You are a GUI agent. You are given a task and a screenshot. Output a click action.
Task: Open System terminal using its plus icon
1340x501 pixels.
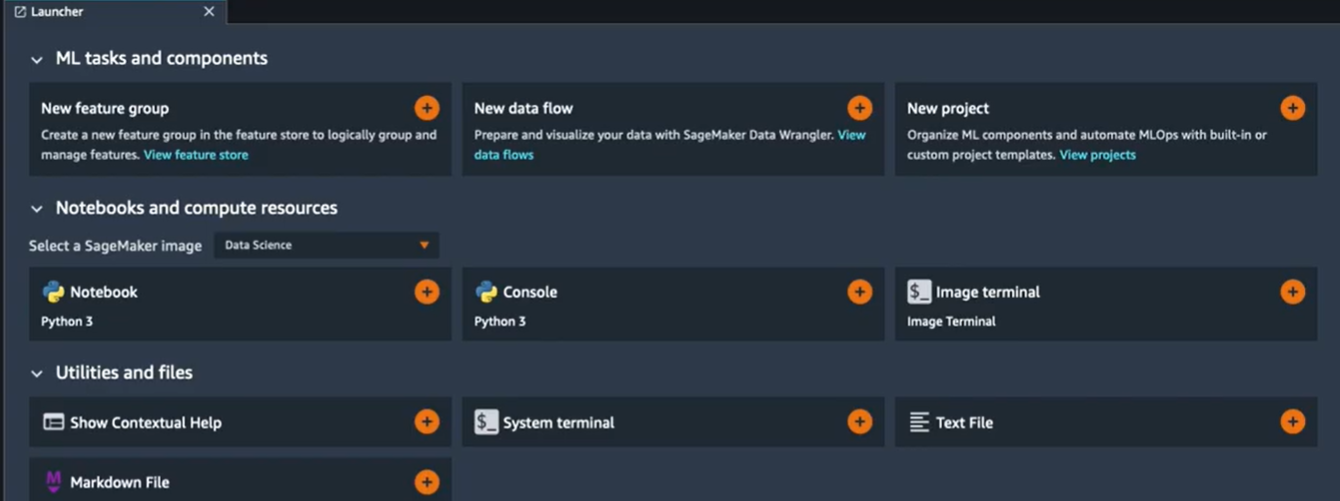[x=859, y=422]
